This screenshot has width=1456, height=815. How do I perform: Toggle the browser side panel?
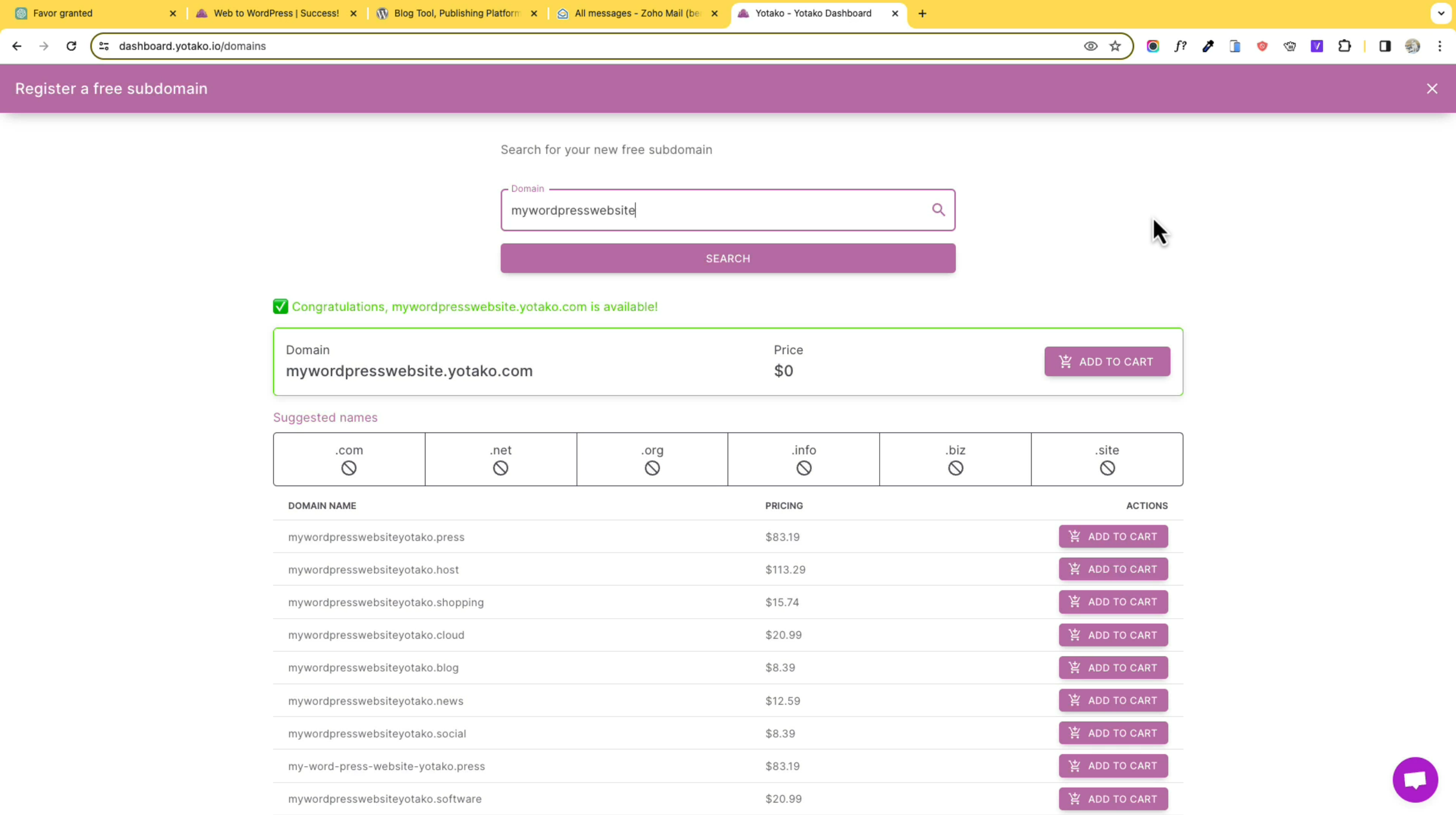tap(1384, 46)
